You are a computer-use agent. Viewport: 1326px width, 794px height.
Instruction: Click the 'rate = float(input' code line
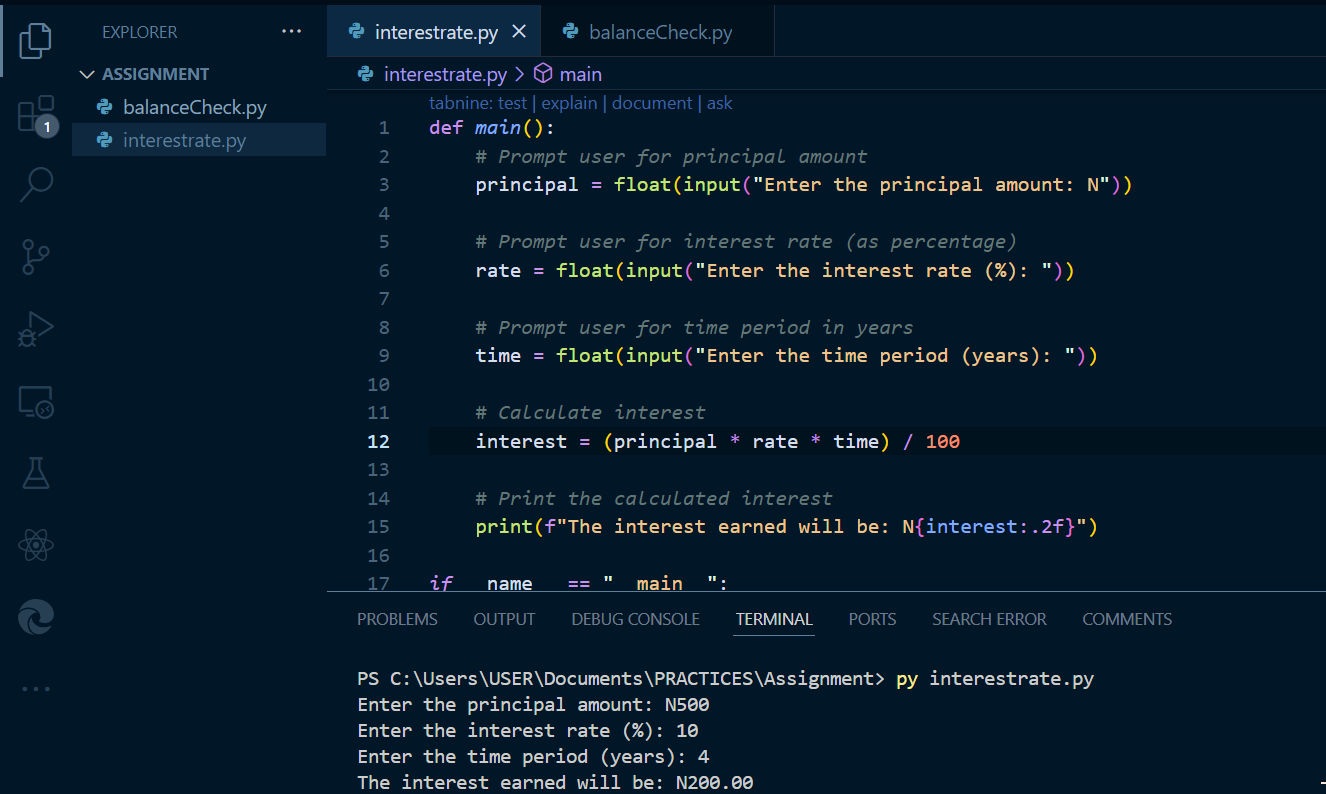click(x=774, y=270)
